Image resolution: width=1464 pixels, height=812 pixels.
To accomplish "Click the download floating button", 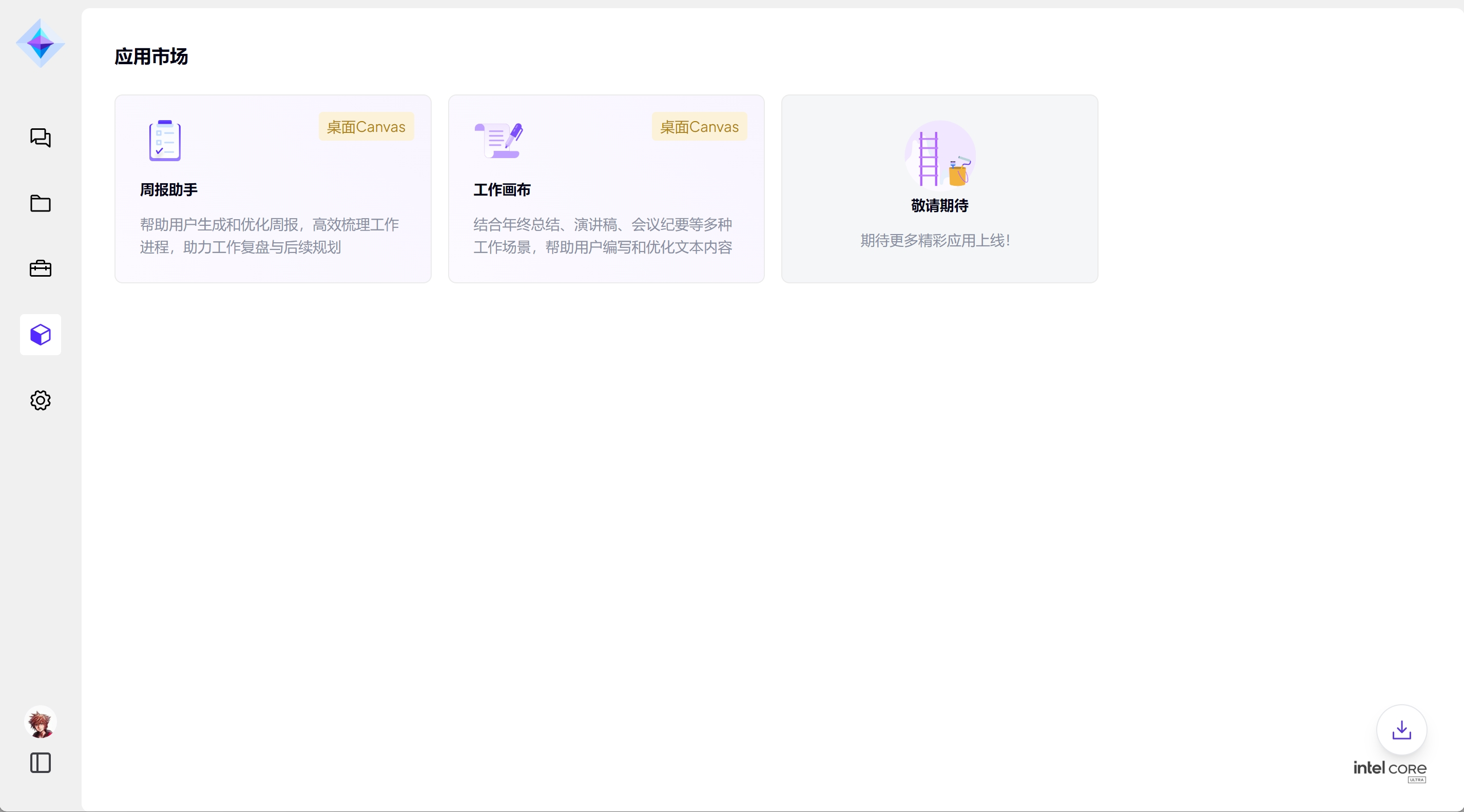I will click(1401, 729).
